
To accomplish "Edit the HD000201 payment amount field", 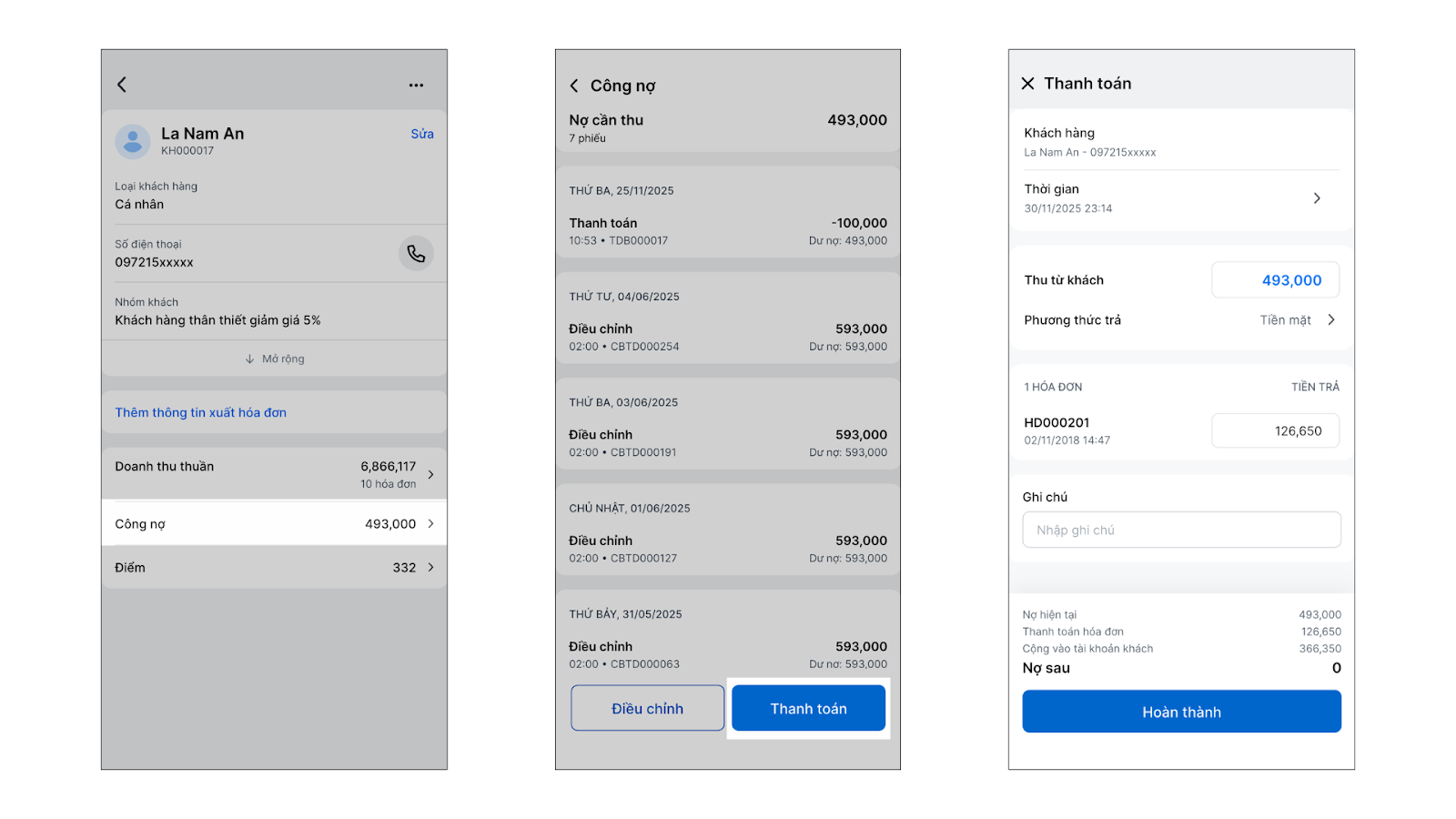I will [1275, 431].
